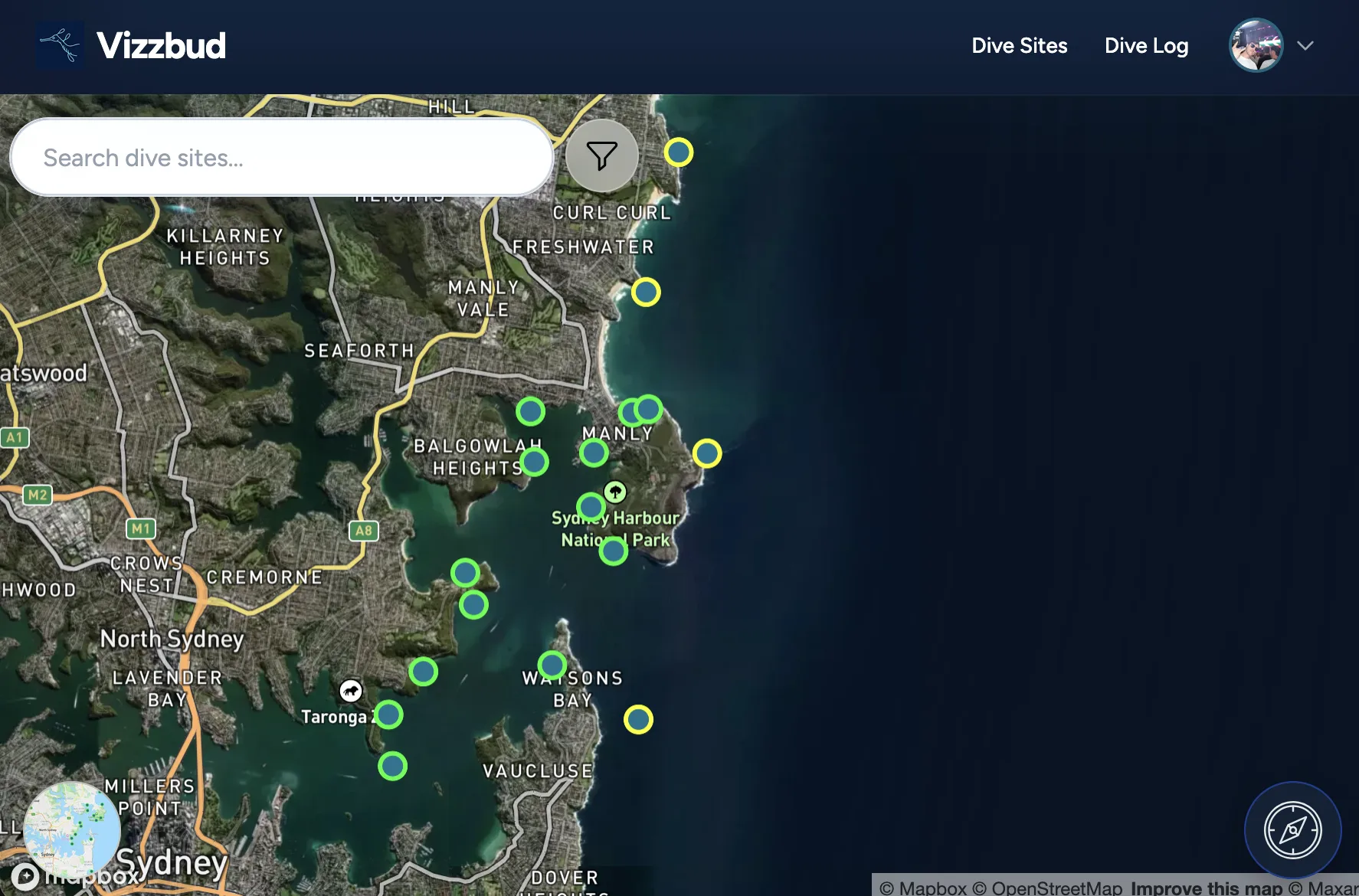Open the dive site filter funnel icon

602,155
